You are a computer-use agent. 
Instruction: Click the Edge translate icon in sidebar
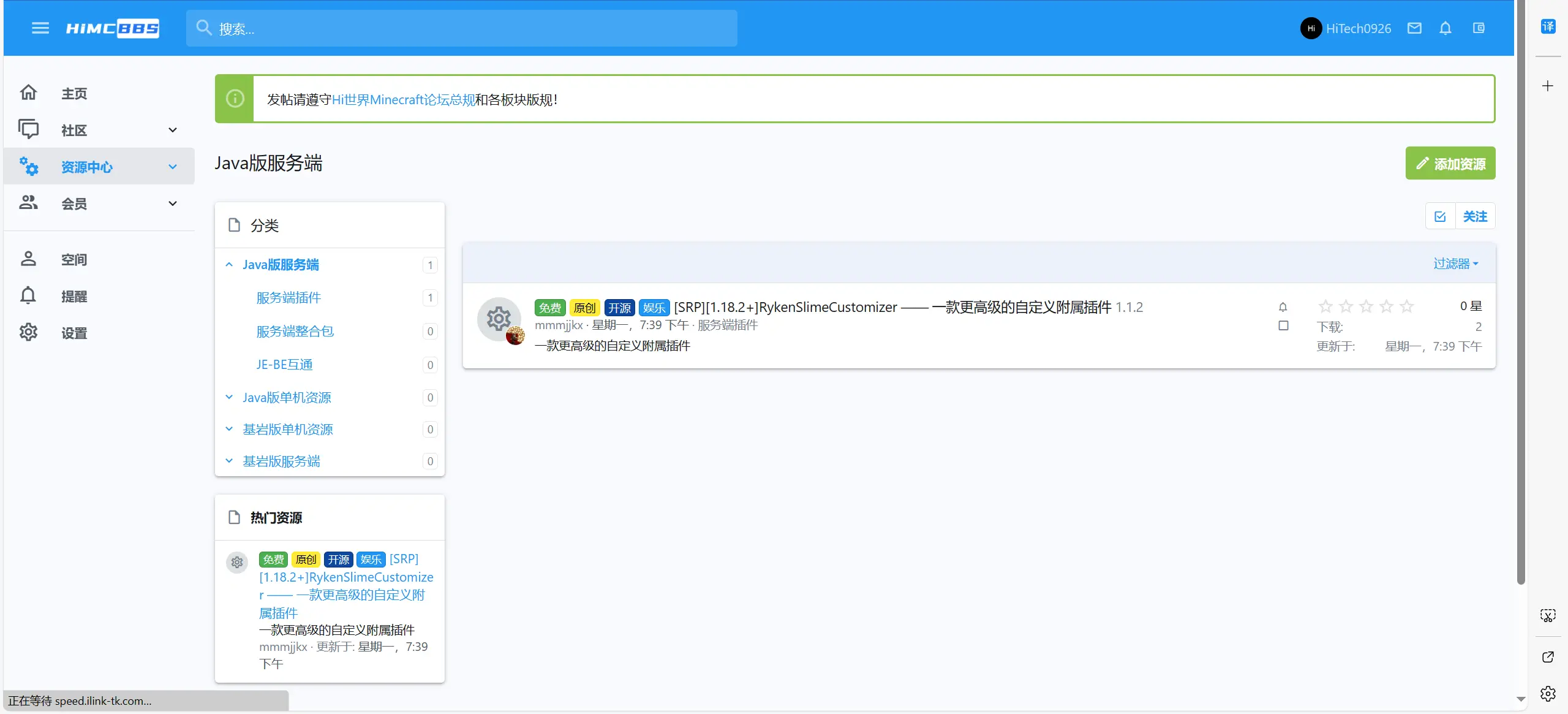(x=1548, y=26)
